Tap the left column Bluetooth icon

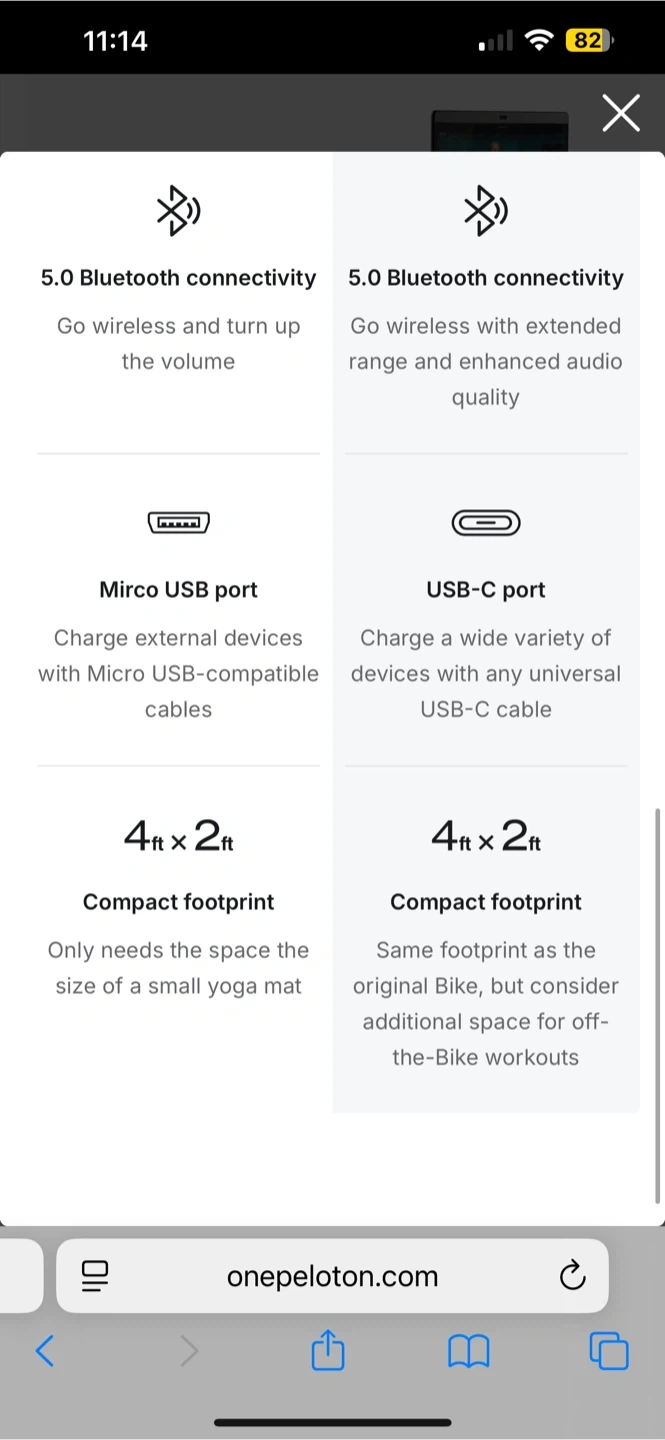[178, 211]
